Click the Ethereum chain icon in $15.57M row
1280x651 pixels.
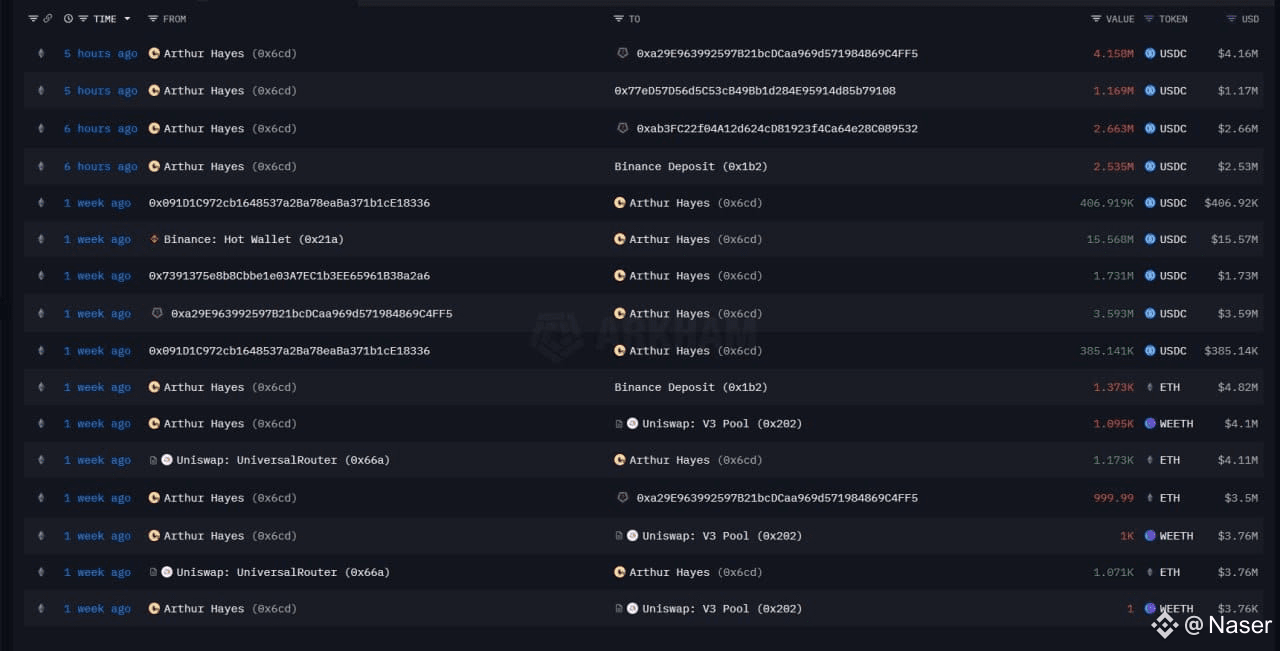point(41,240)
